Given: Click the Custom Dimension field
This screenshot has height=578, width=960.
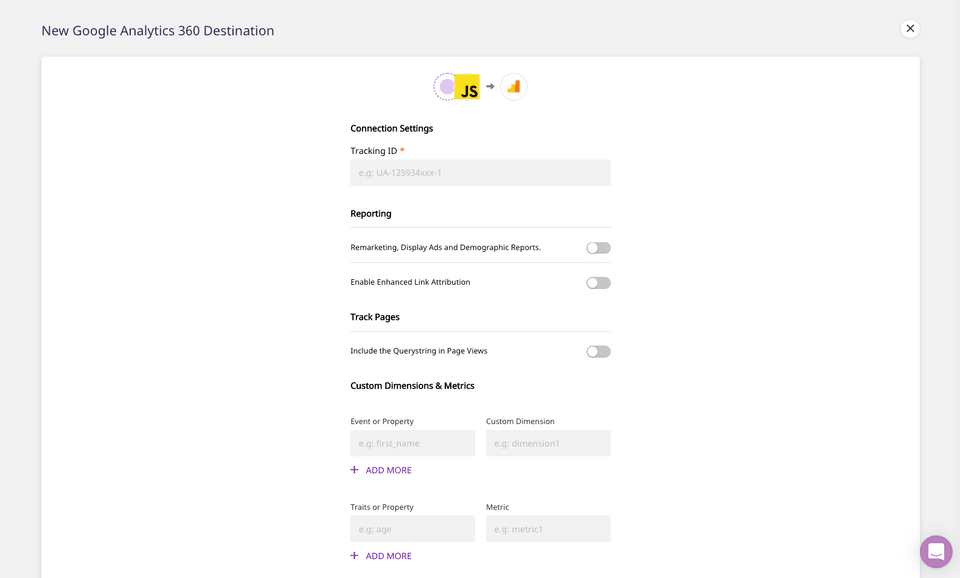Looking at the screenshot, I should coord(548,442).
